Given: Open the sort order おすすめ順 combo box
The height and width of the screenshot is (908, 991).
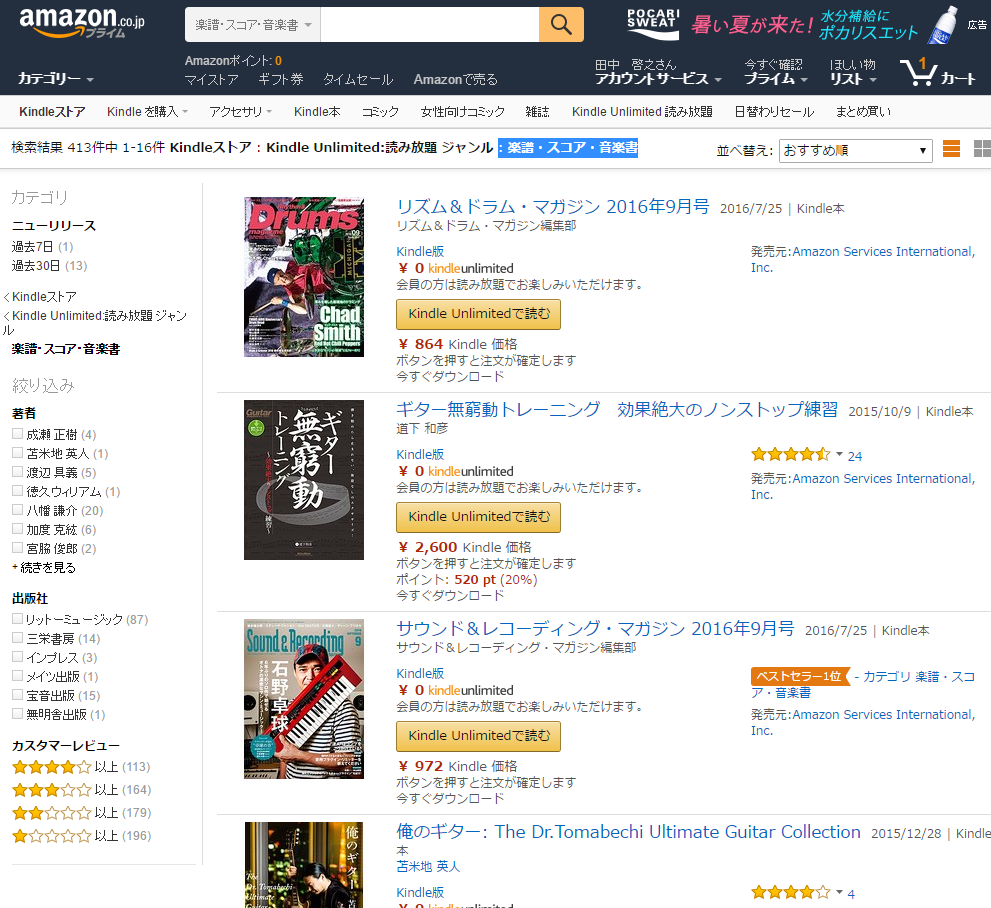Looking at the screenshot, I should click(856, 150).
